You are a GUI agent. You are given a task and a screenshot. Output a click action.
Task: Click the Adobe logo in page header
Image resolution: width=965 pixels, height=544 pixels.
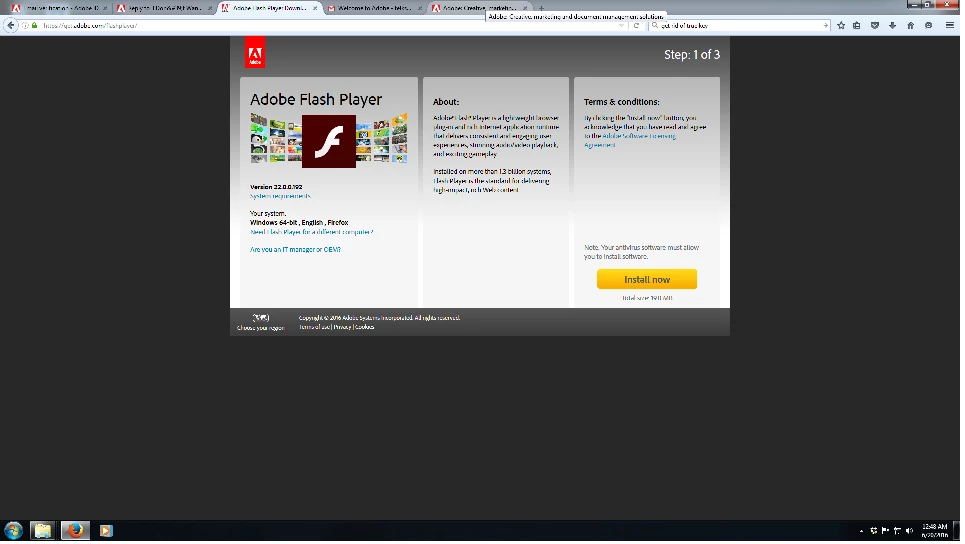tap(255, 52)
